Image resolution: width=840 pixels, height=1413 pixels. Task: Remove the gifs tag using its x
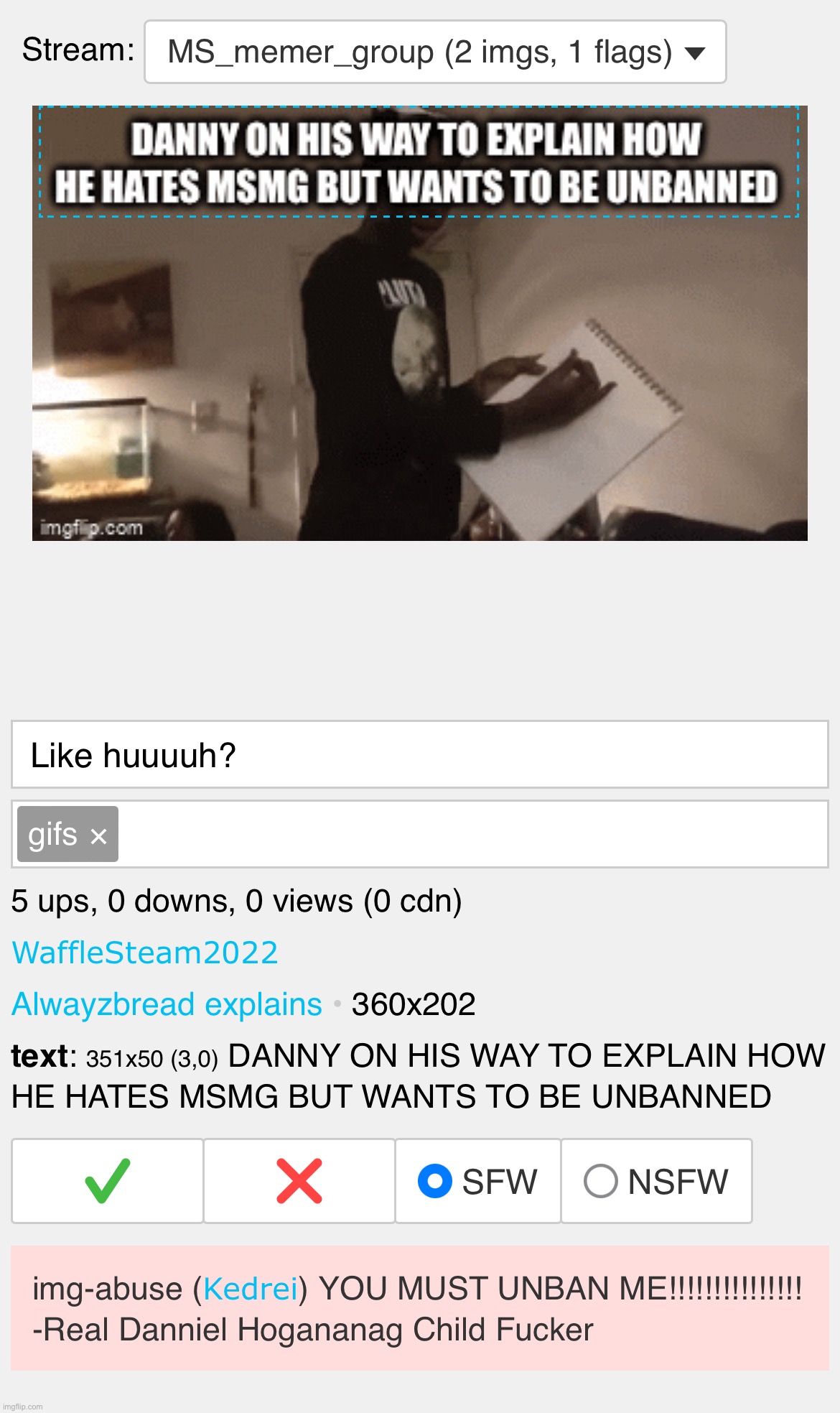pyautogui.click(x=99, y=836)
